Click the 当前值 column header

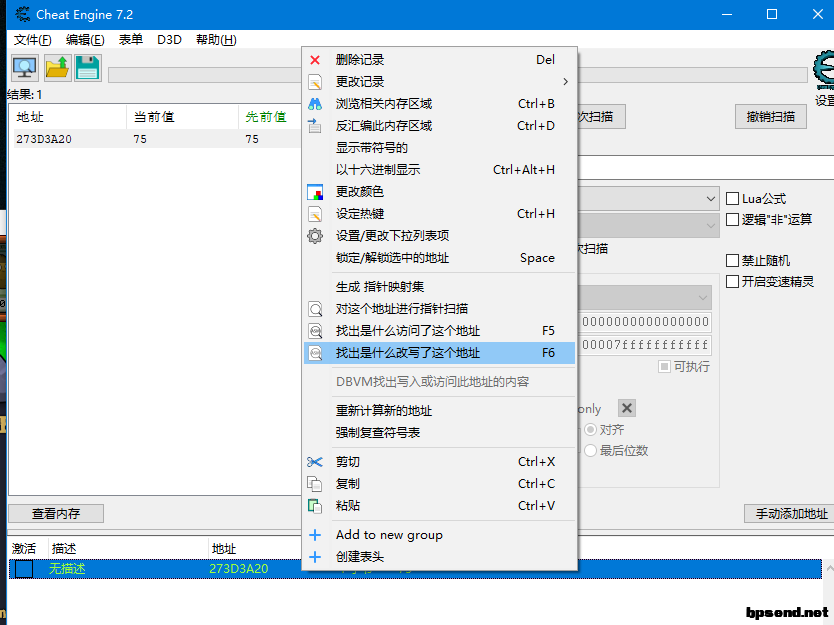point(182,117)
